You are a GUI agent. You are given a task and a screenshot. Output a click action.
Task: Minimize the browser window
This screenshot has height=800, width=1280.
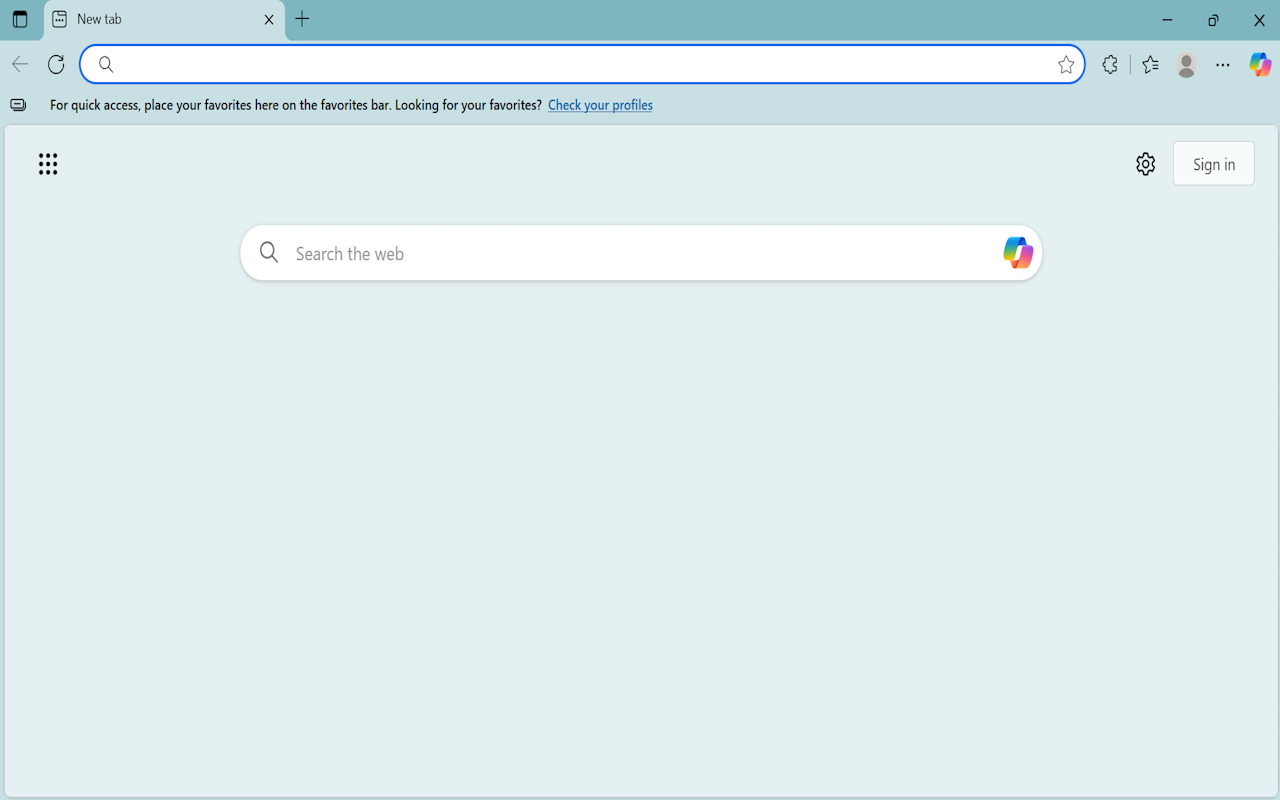[1167, 20]
